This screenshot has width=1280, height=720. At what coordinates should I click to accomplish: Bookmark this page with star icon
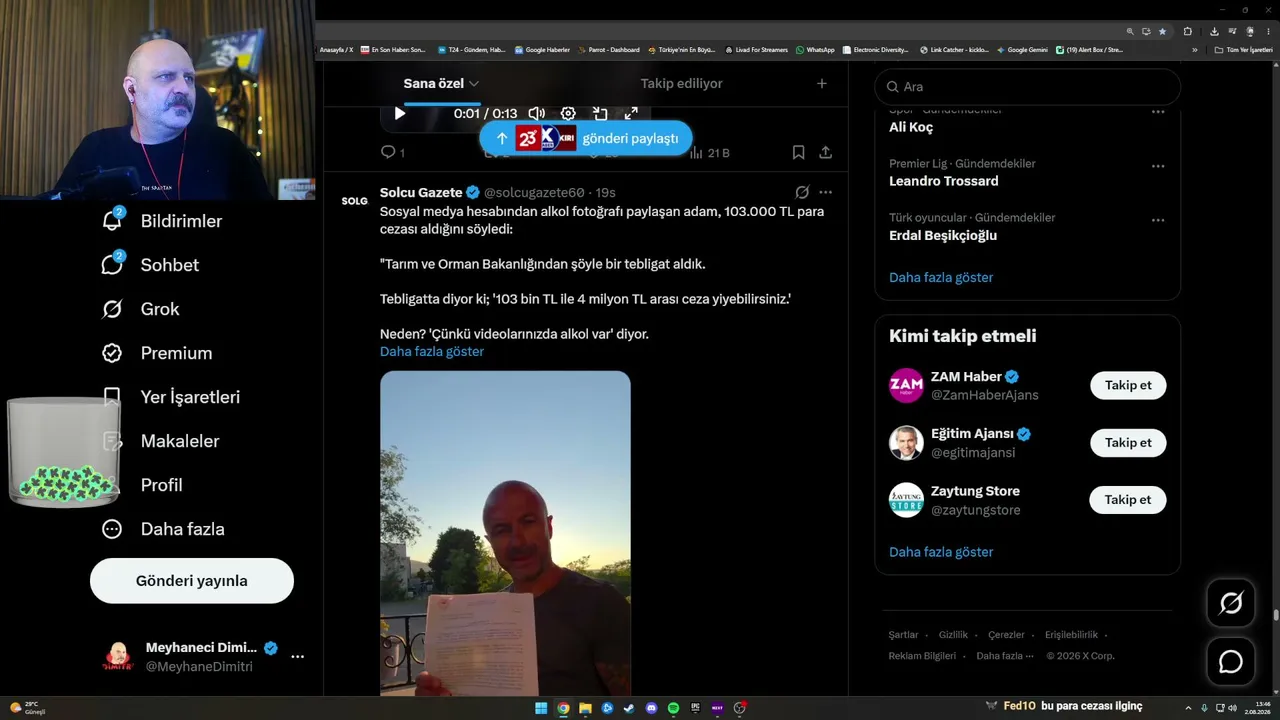(1162, 31)
